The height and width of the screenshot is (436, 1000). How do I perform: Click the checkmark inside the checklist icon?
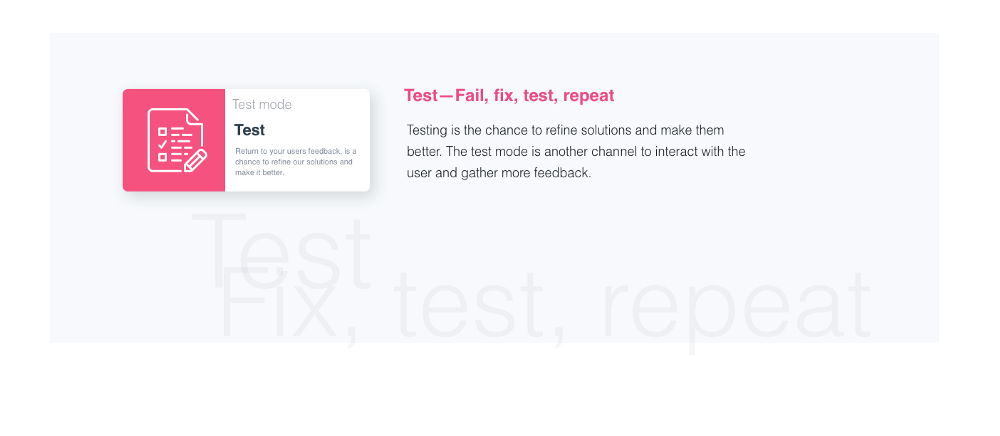click(163, 144)
